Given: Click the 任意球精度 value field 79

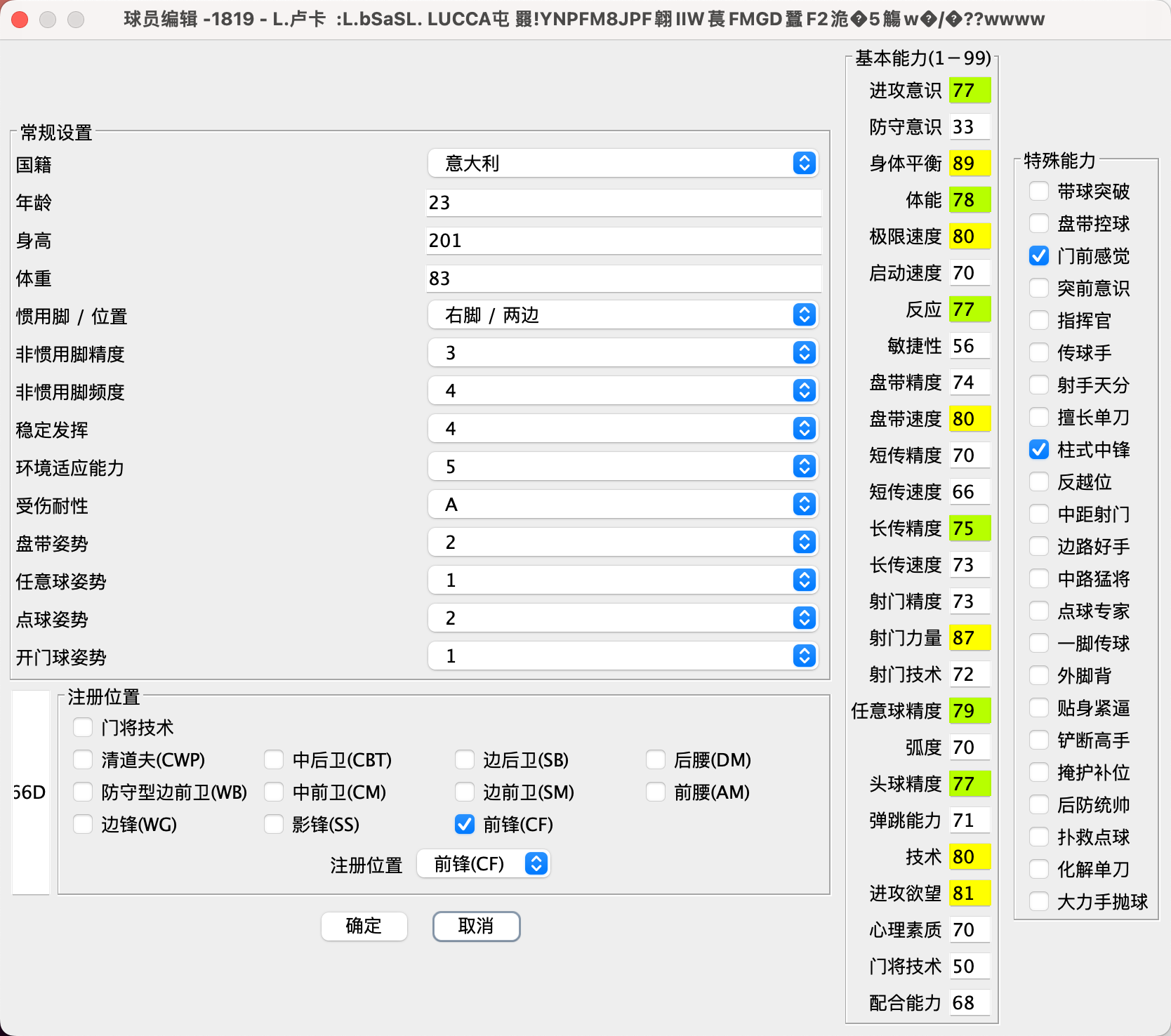Looking at the screenshot, I should click(970, 711).
